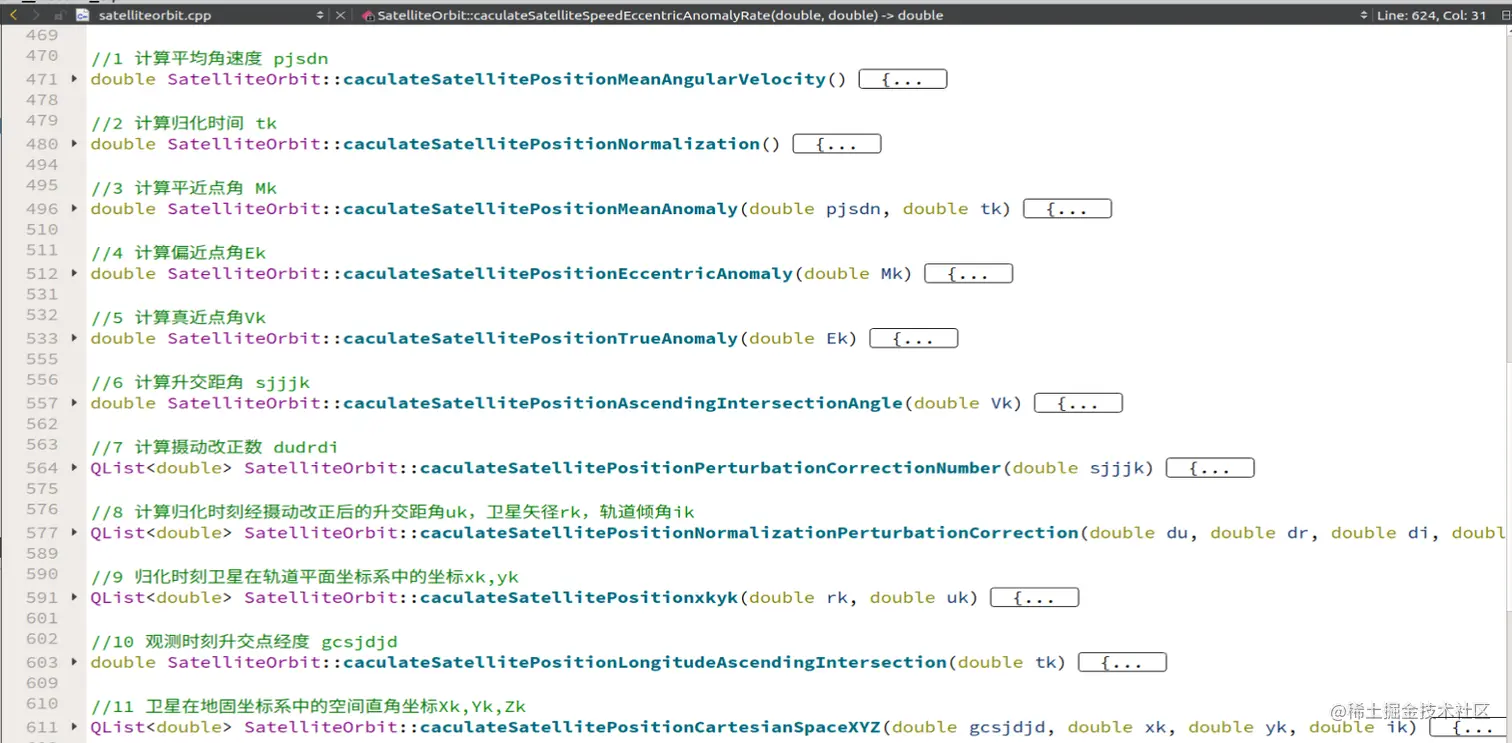Click the caculateSatellitePositionLongitudeAscendingIntersection function name
Screen dimensions: 1512x743
(645, 663)
